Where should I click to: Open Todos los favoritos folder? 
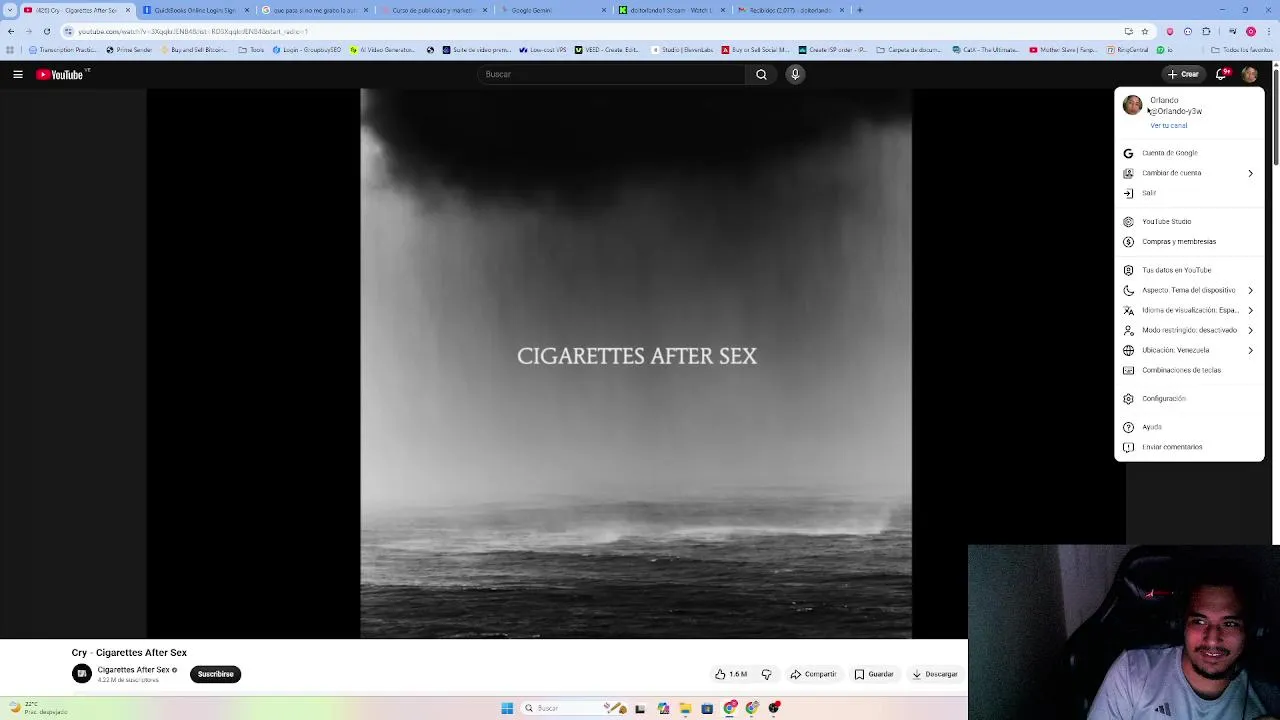coord(1241,50)
